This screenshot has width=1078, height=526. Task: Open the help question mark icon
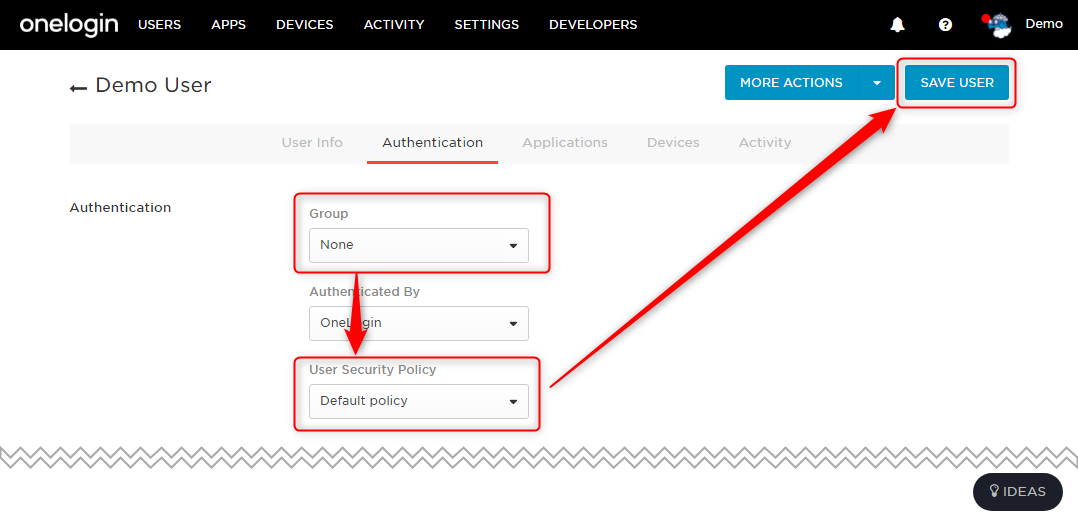tap(945, 25)
